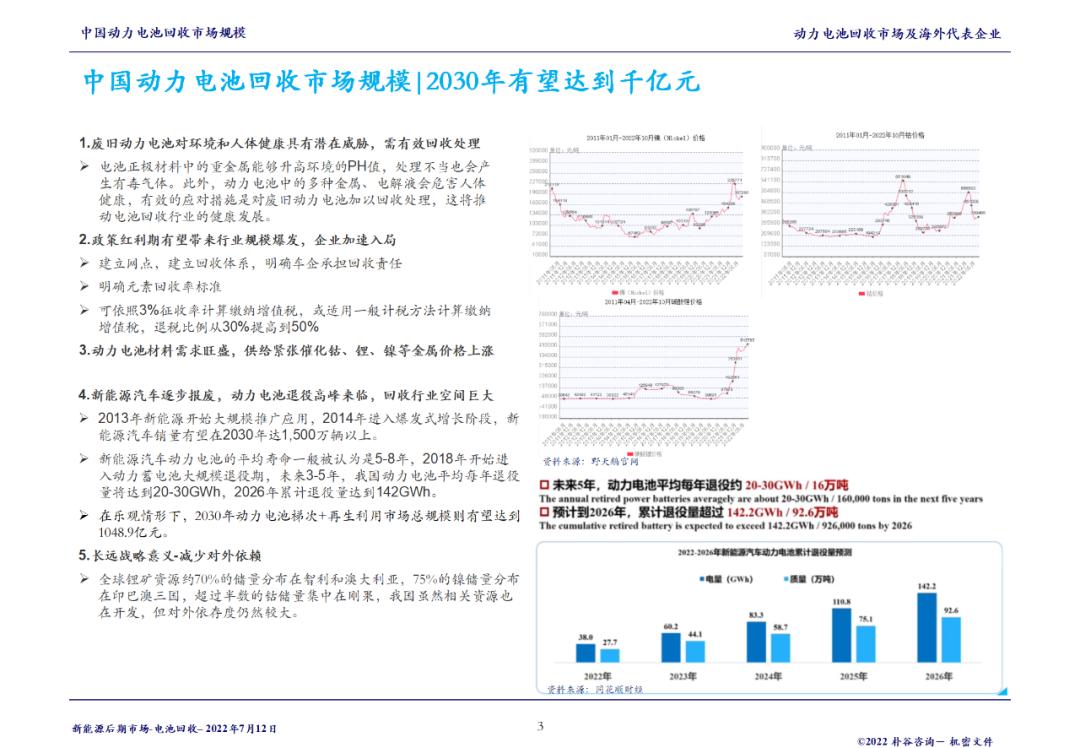Screen dimensions: 1080x748
Task: Click the 2022年 light blue bar labeled 27.7
Action: point(610,656)
